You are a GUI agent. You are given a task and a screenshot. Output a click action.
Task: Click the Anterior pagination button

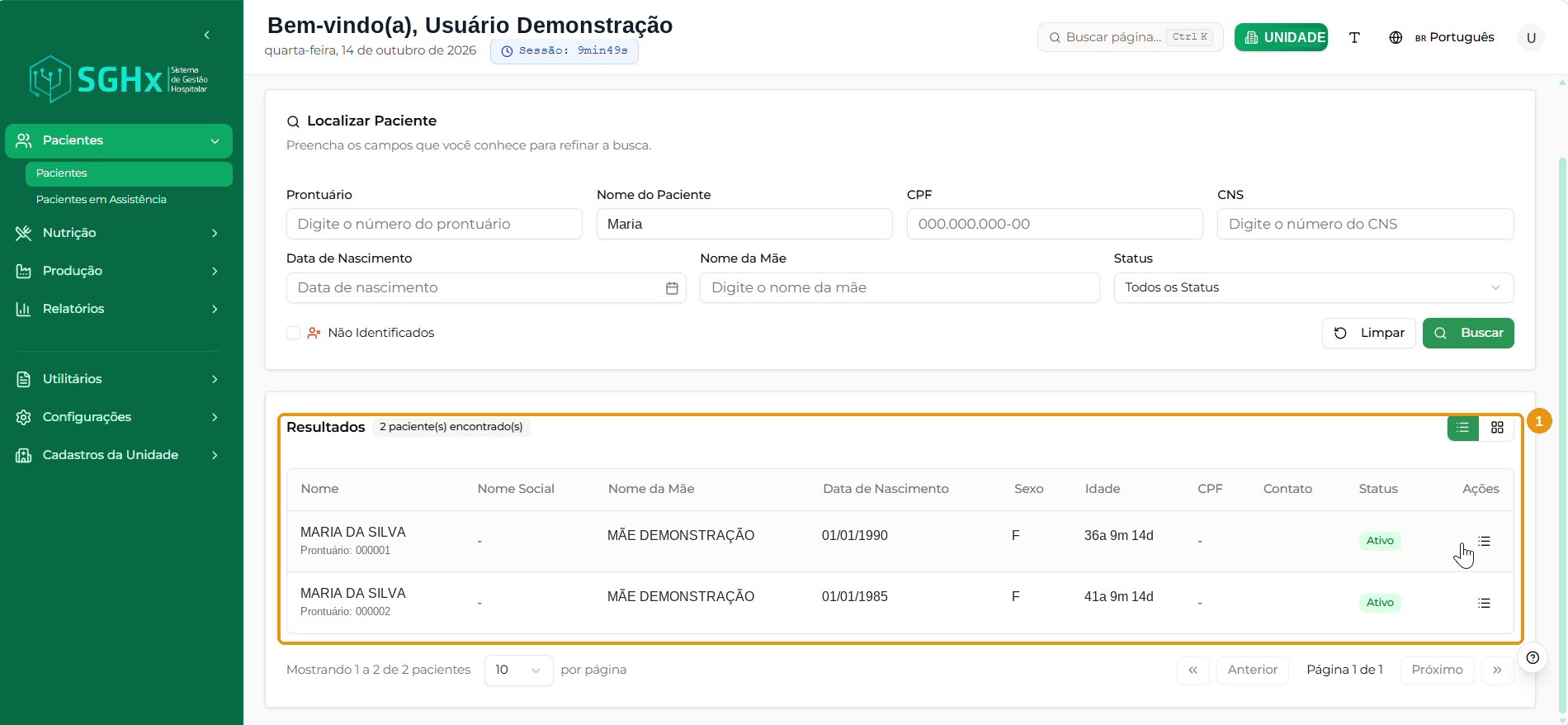pyautogui.click(x=1252, y=670)
